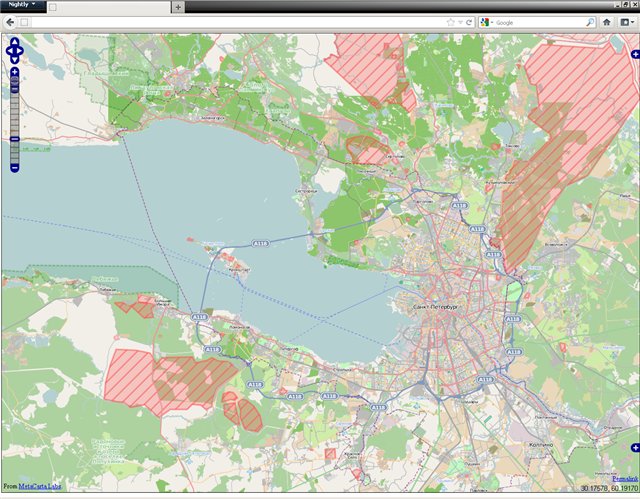Viewport: 640px width, 499px height.
Task: Click the search magnifier icon
Action: (x=590, y=22)
